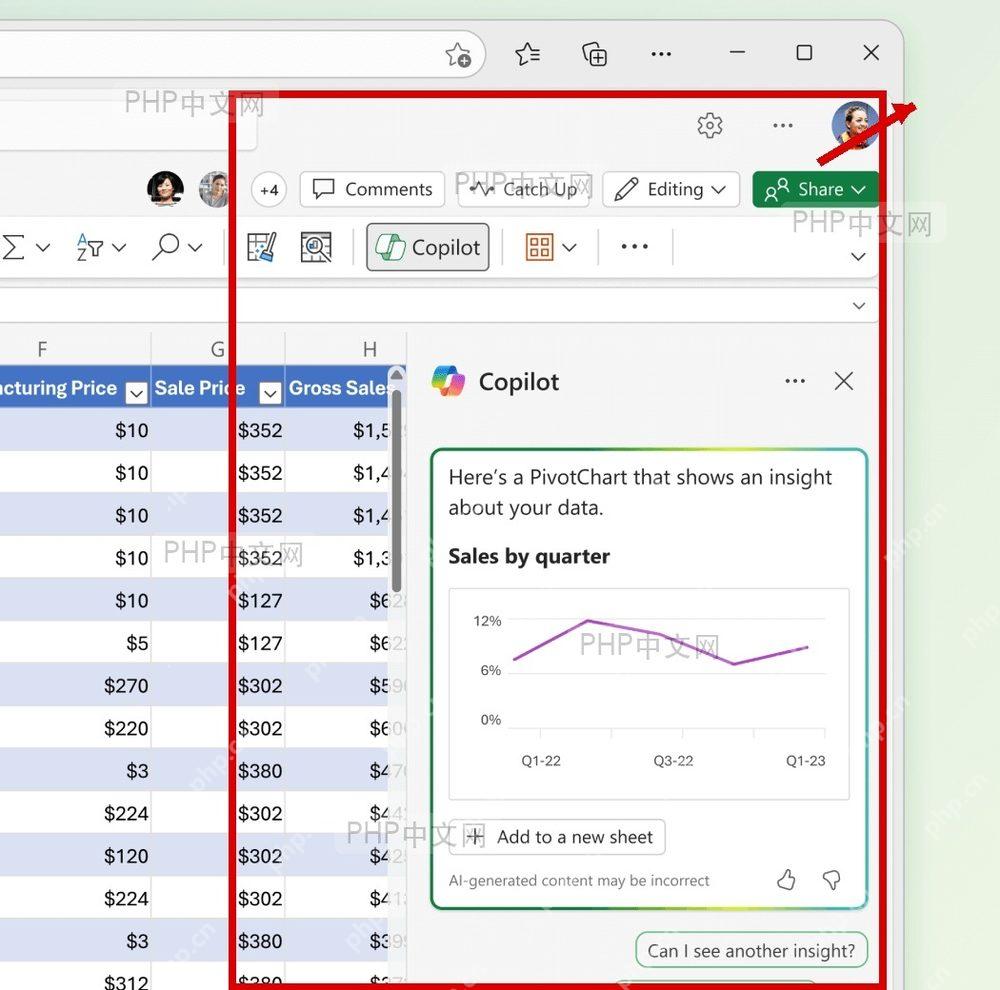The width and height of the screenshot is (1000, 990).
Task: Click the spreadsheet vertical scrollbar thumb
Action: click(x=396, y=491)
